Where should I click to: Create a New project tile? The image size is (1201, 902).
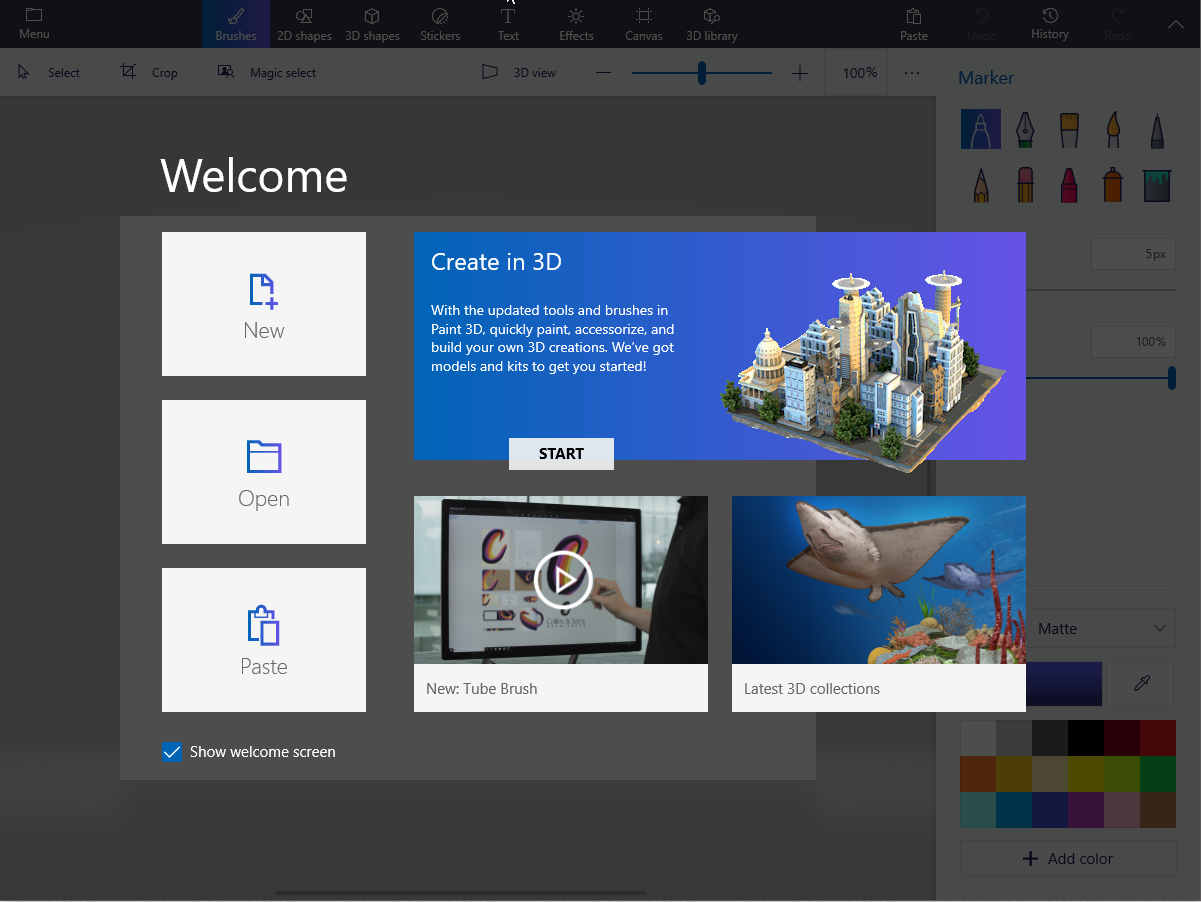tap(264, 304)
